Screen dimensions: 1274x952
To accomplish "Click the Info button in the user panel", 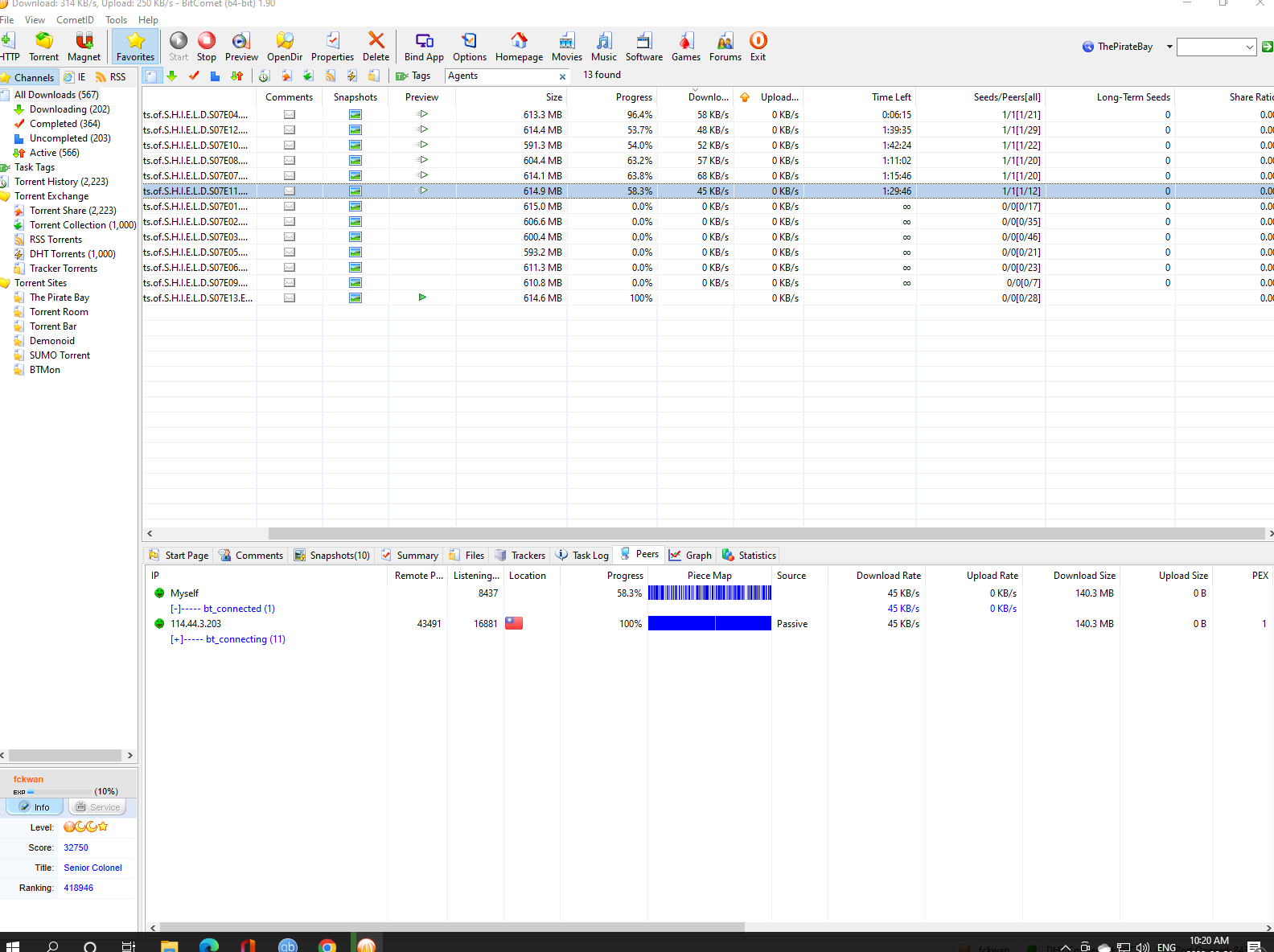I will [x=35, y=806].
